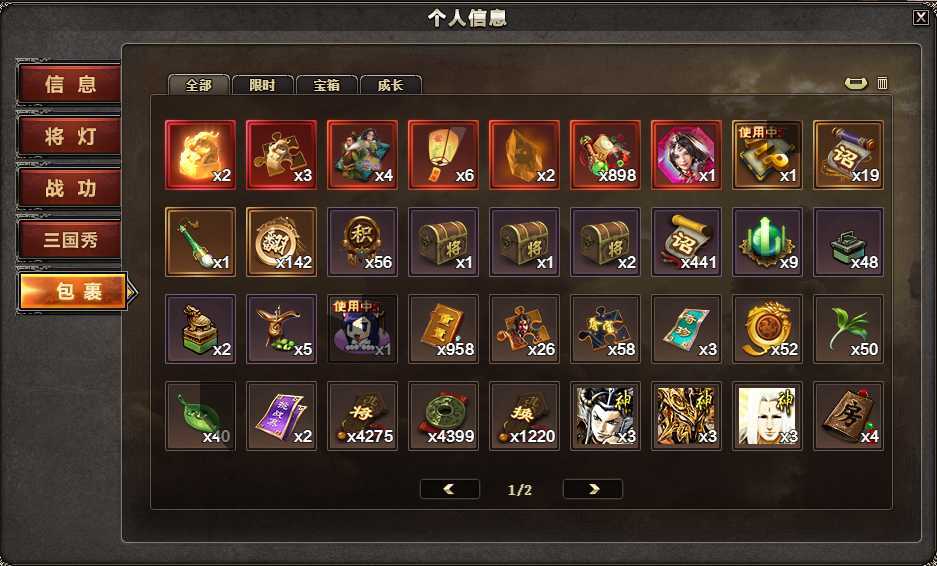Open the 成长 tab

point(390,85)
